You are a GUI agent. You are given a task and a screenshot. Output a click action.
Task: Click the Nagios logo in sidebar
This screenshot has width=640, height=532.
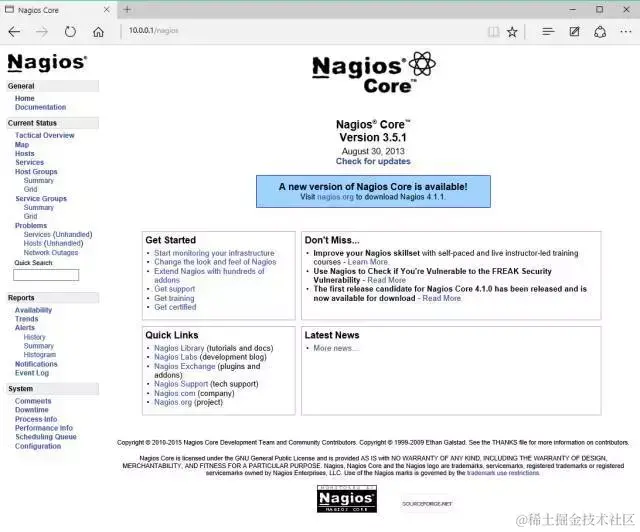(47, 62)
